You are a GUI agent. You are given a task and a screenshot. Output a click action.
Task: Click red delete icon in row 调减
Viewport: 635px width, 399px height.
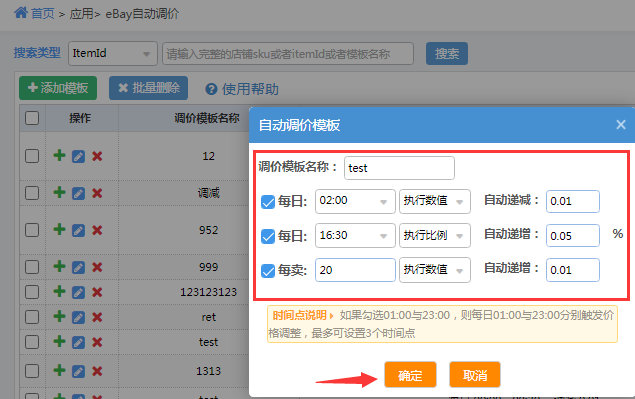97,193
